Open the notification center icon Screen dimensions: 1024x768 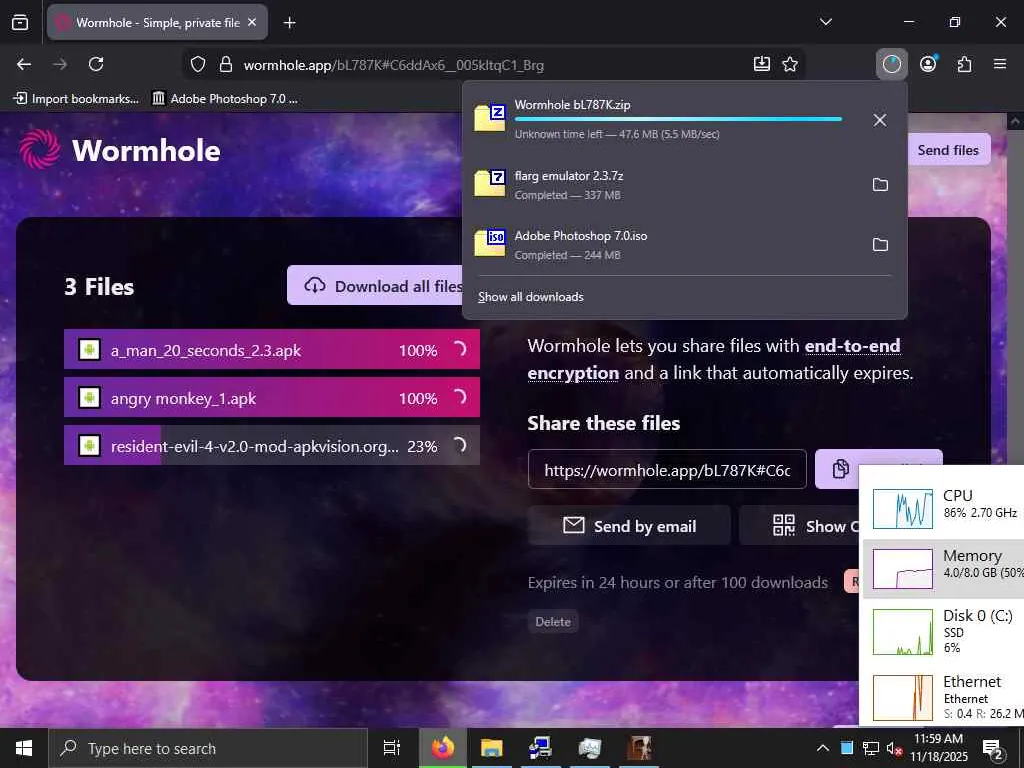pyautogui.click(x=993, y=749)
